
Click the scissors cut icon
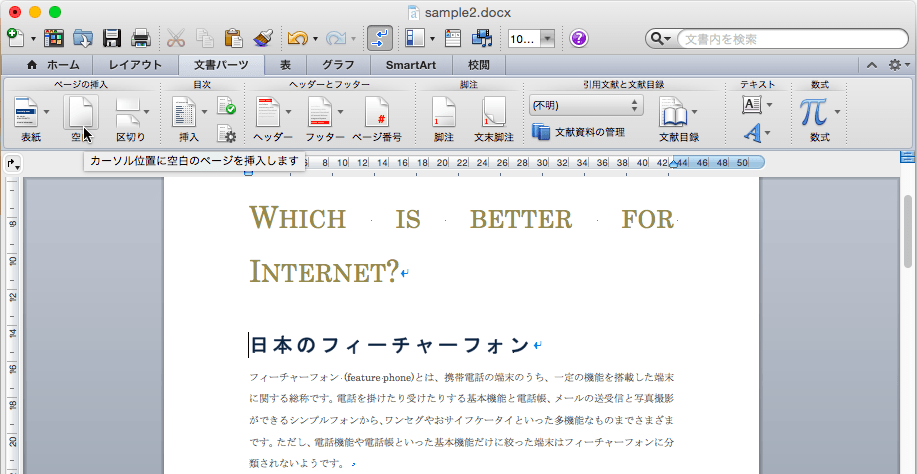pyautogui.click(x=175, y=39)
